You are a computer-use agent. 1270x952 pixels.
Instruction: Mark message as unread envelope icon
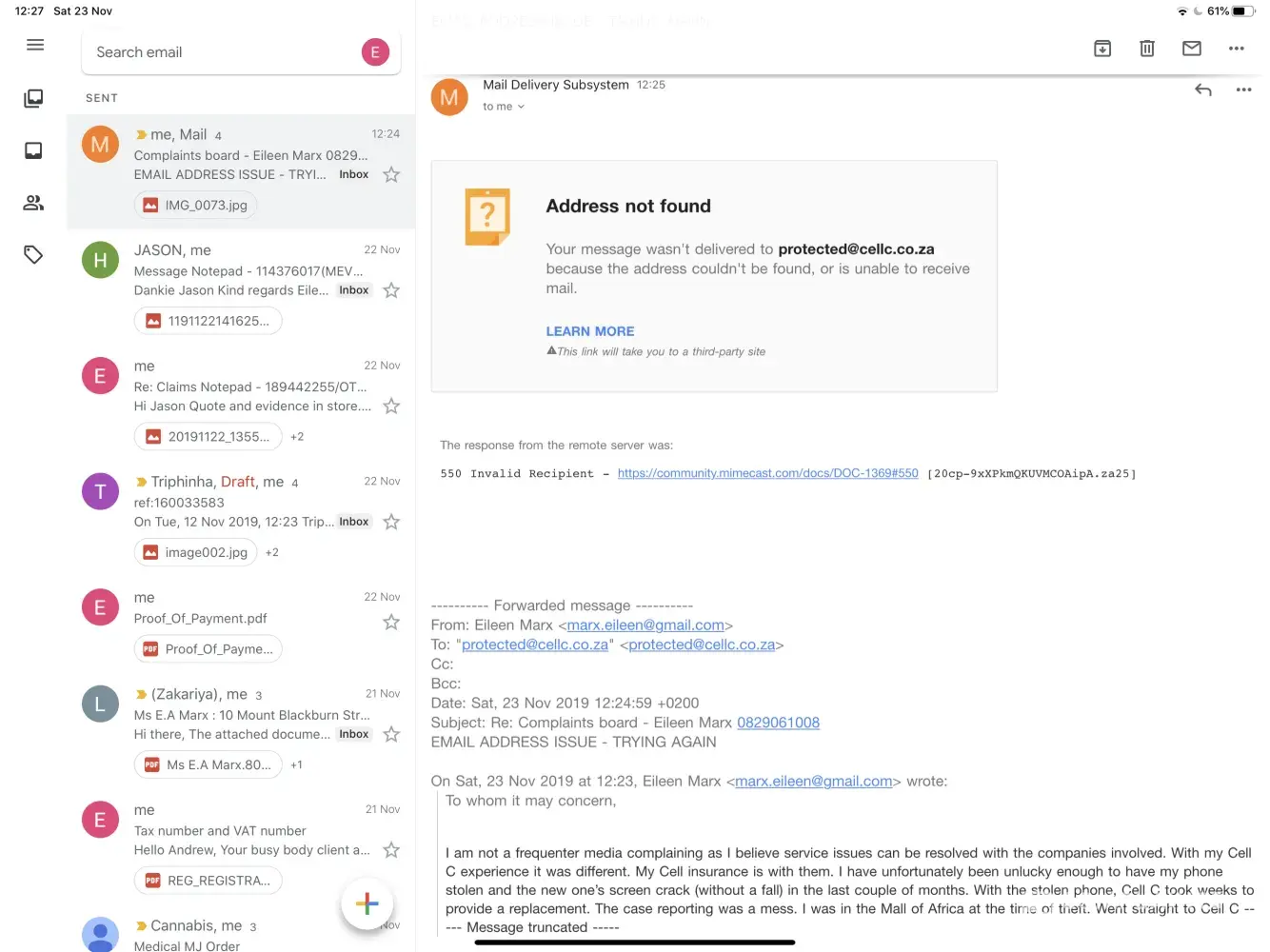1192,49
